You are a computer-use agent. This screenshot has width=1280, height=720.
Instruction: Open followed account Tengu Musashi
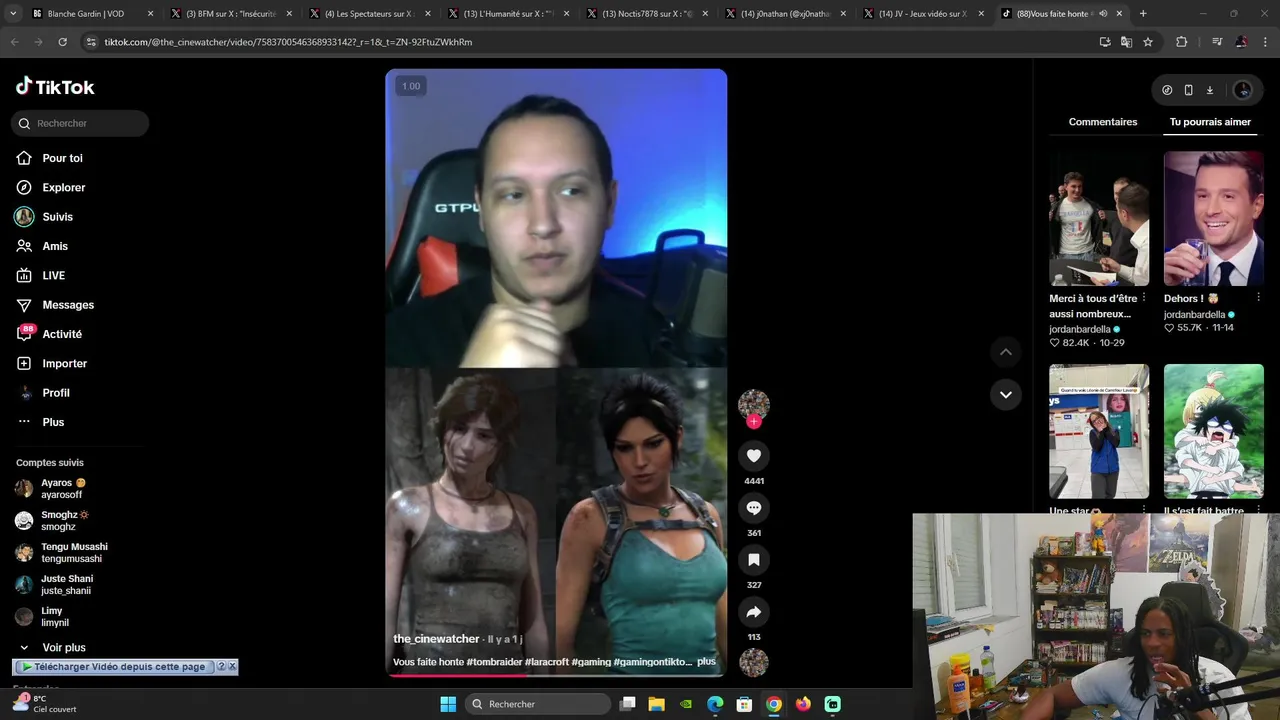74,552
